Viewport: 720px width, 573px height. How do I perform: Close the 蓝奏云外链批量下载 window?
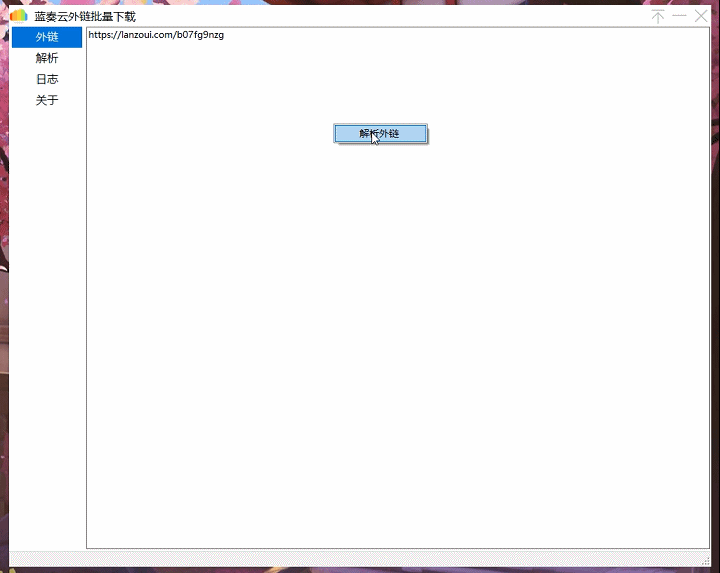click(x=701, y=16)
